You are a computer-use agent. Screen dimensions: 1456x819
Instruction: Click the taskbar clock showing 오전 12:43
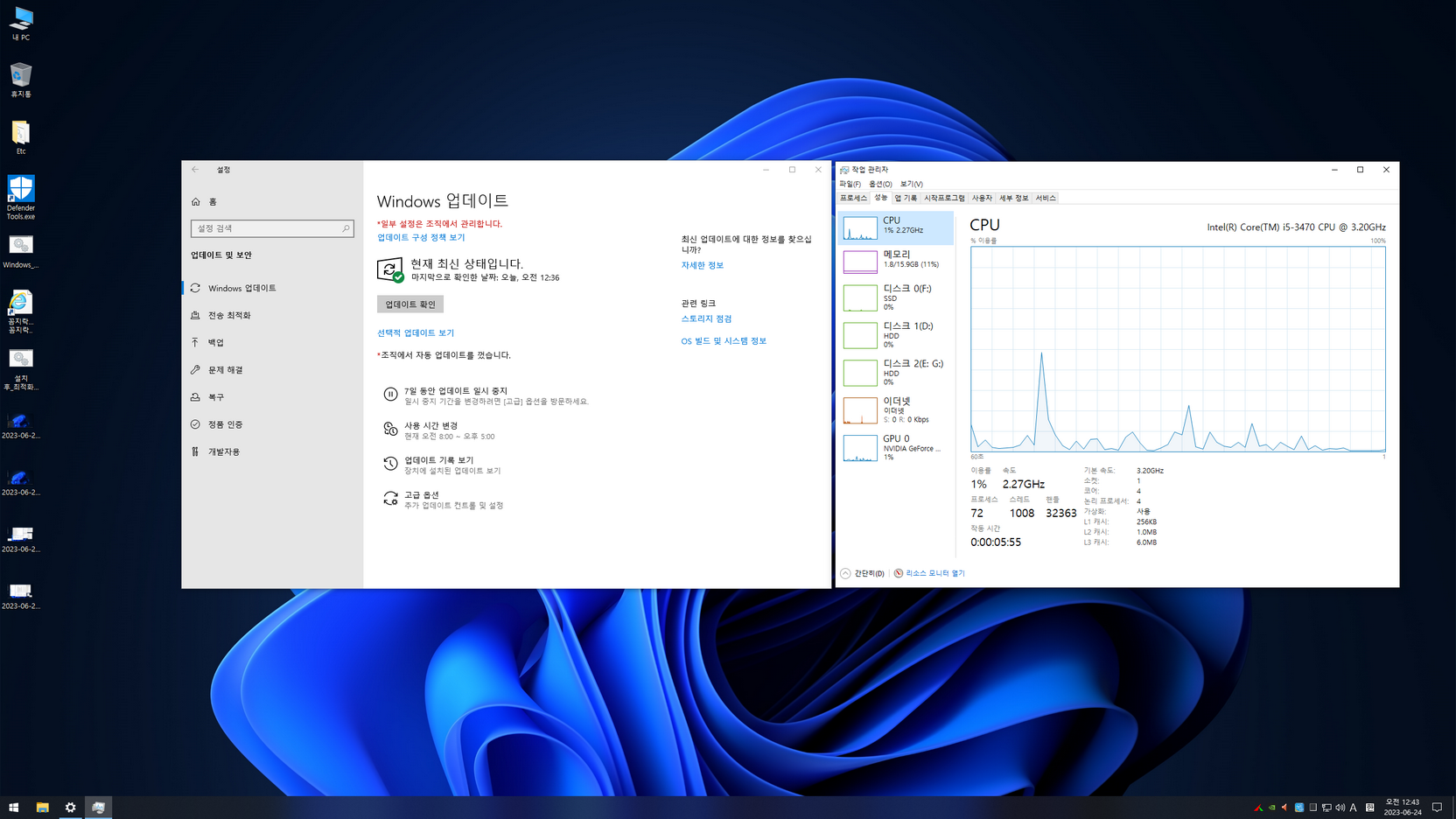[x=1403, y=808]
